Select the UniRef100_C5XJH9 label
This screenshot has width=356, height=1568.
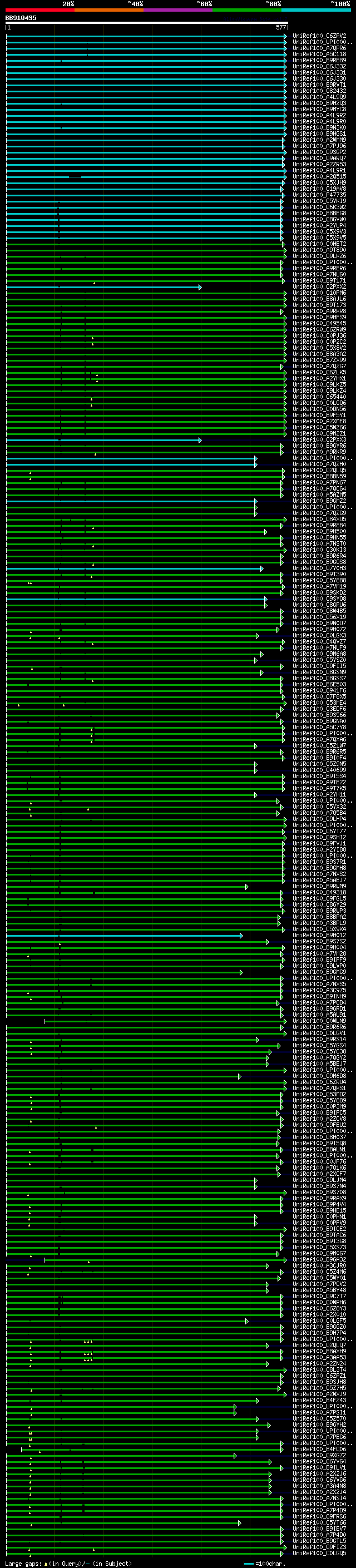click(x=319, y=182)
